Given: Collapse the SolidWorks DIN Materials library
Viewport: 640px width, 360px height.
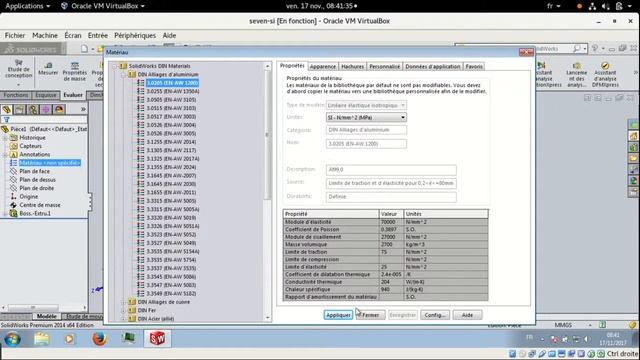Looking at the screenshot, I should [x=116, y=66].
